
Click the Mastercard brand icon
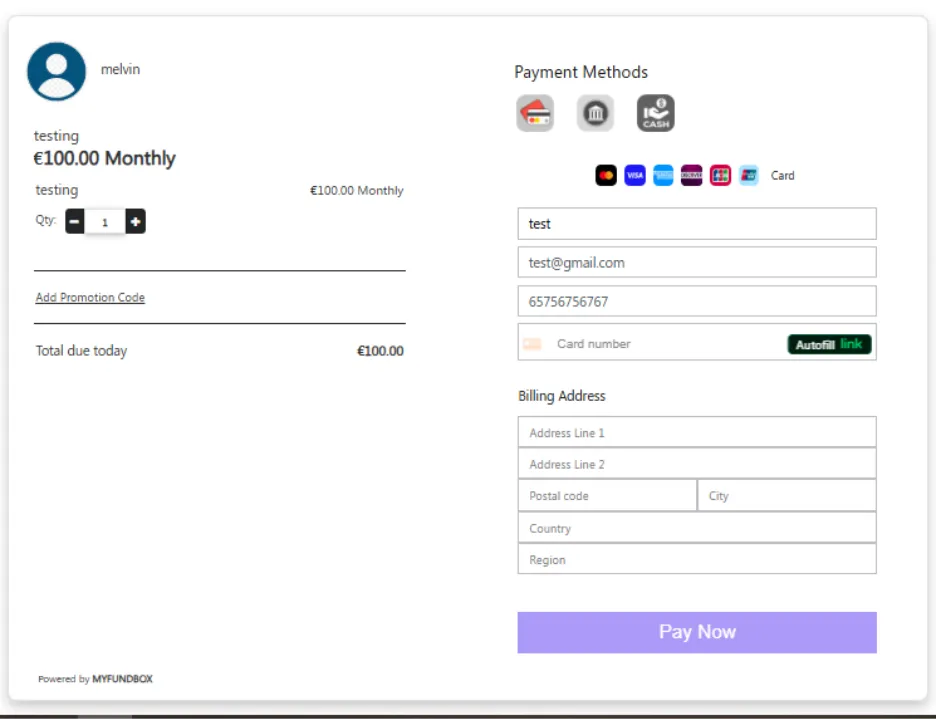(606, 176)
